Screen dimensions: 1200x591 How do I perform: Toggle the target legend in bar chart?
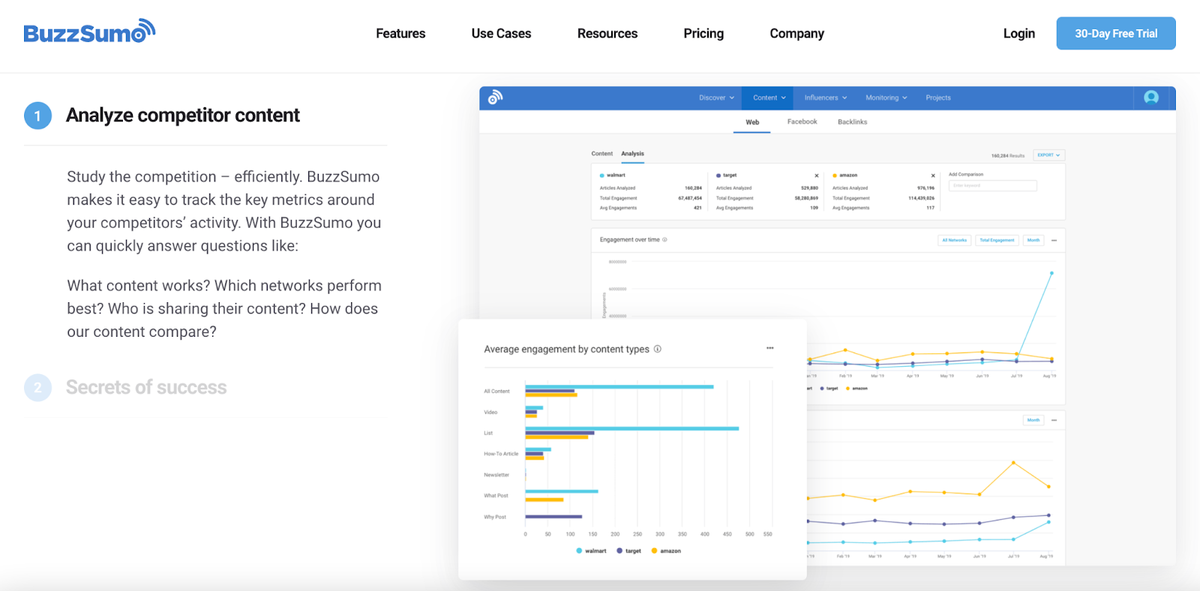tap(629, 550)
